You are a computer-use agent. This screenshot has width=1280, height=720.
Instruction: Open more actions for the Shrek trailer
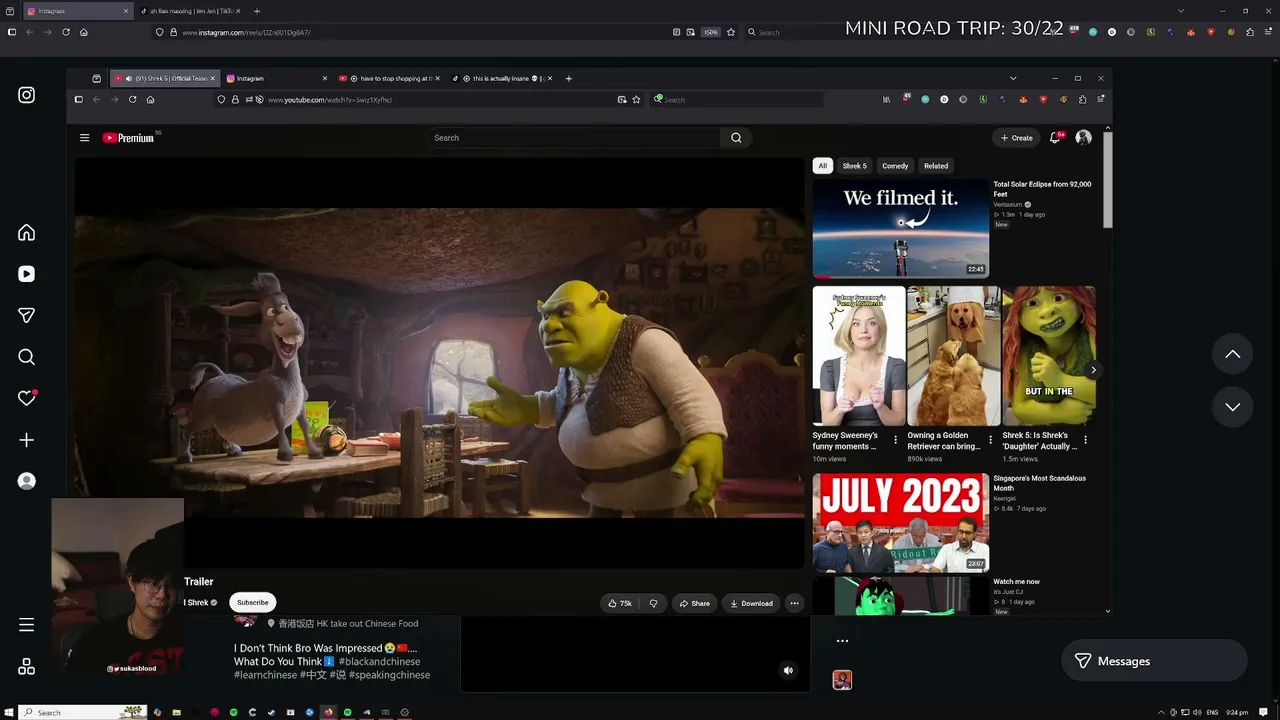pos(794,603)
